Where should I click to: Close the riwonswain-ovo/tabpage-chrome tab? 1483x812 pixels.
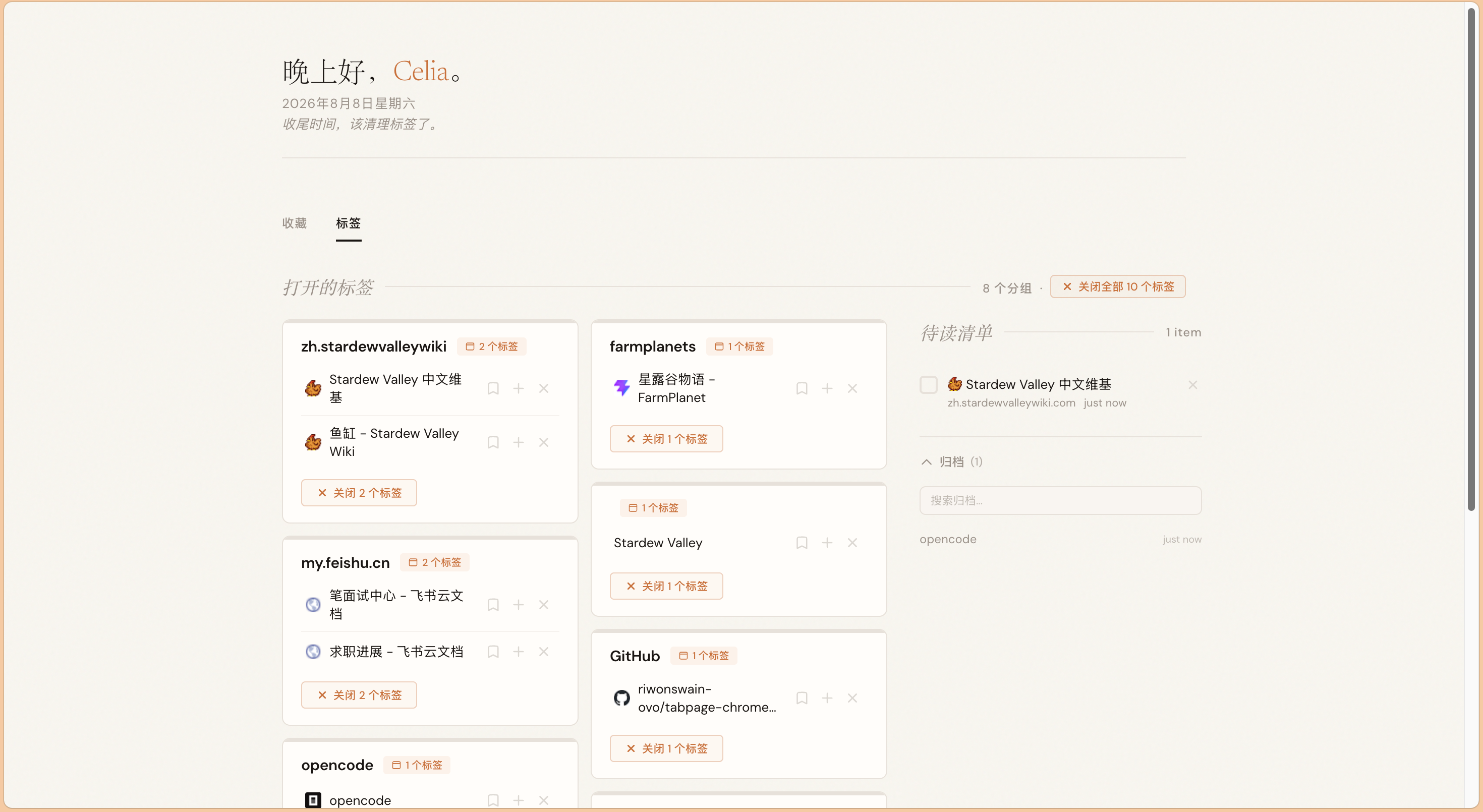coord(852,698)
